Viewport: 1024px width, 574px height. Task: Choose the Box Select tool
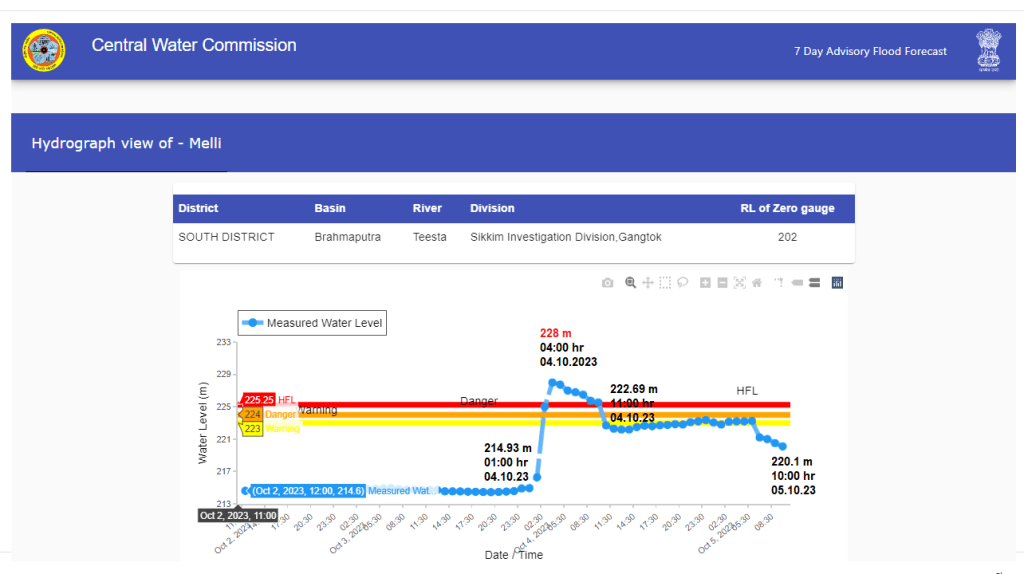[665, 283]
